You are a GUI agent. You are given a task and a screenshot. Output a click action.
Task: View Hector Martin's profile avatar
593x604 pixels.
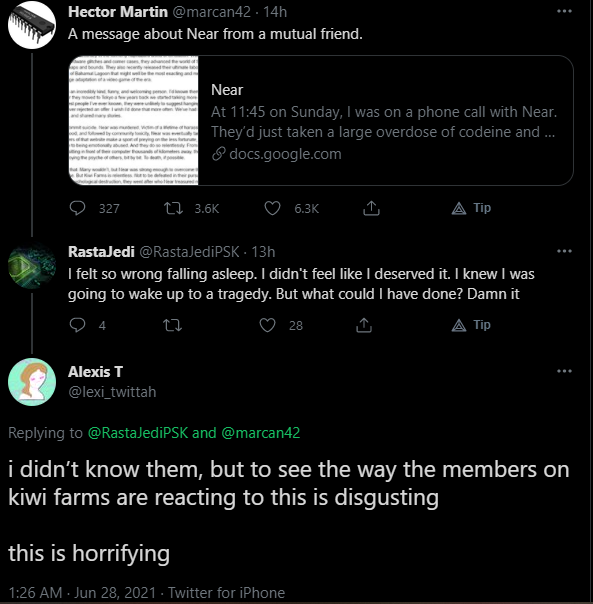pos(32,25)
